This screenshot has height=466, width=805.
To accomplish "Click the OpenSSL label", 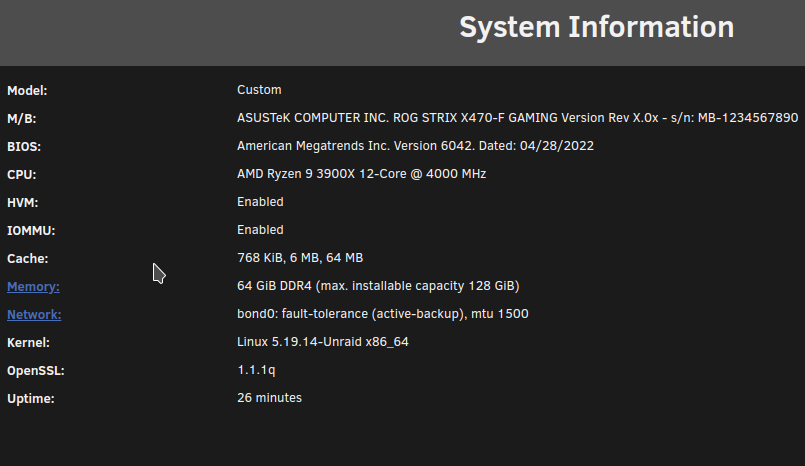I will [x=36, y=371].
